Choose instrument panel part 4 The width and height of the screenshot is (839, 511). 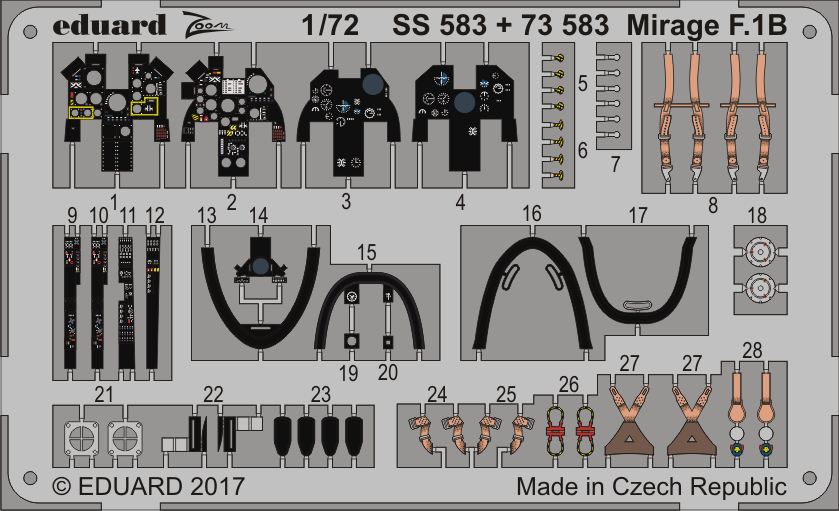click(x=459, y=112)
